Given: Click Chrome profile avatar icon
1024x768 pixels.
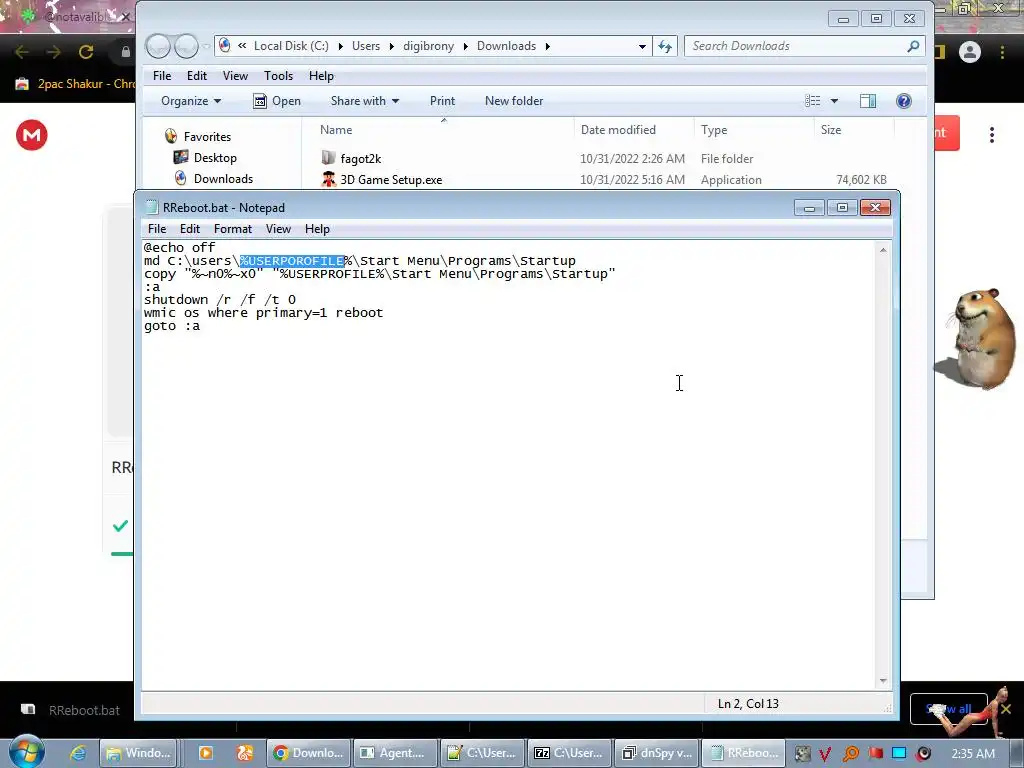Looking at the screenshot, I should [x=970, y=52].
